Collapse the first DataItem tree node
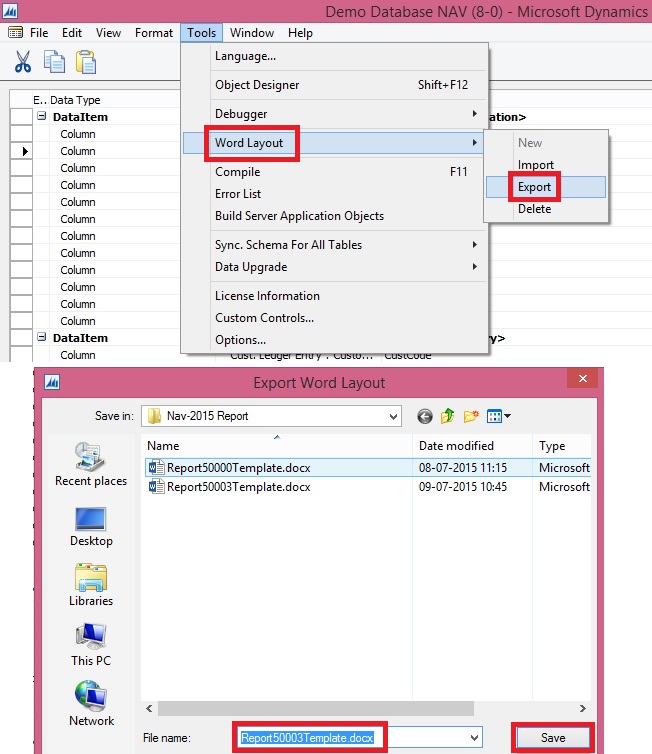The image size is (652, 754). 42,117
